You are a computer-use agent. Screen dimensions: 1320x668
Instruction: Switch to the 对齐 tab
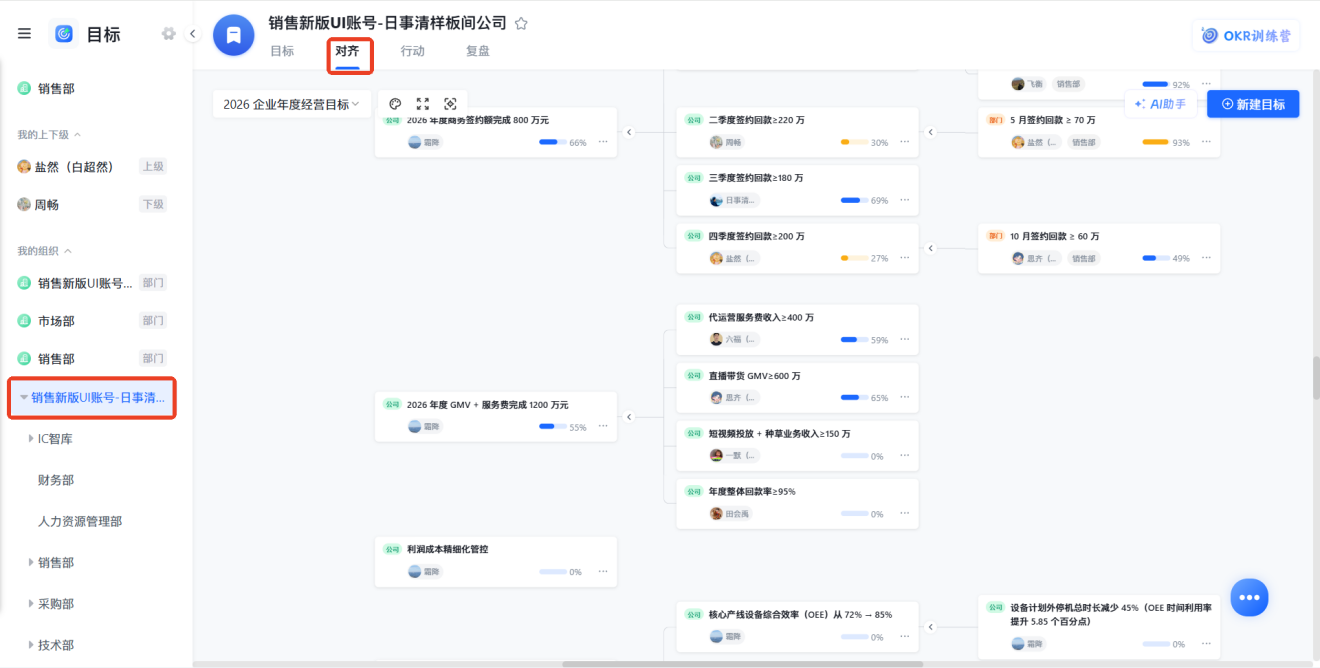click(x=347, y=51)
